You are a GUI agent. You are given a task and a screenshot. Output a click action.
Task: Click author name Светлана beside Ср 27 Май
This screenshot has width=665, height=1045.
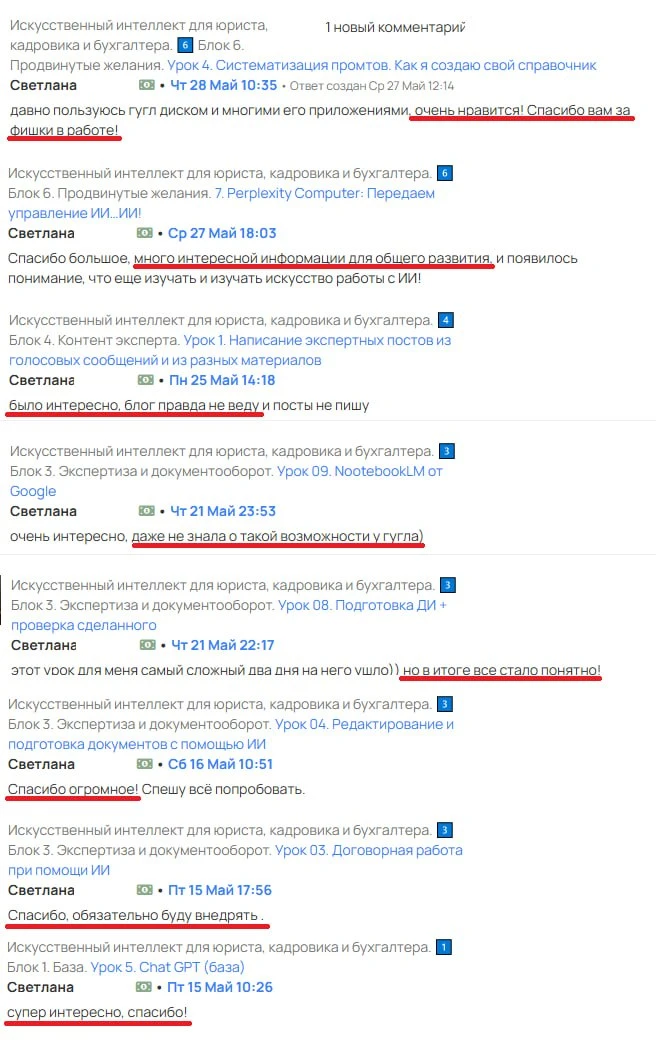click(x=41, y=233)
